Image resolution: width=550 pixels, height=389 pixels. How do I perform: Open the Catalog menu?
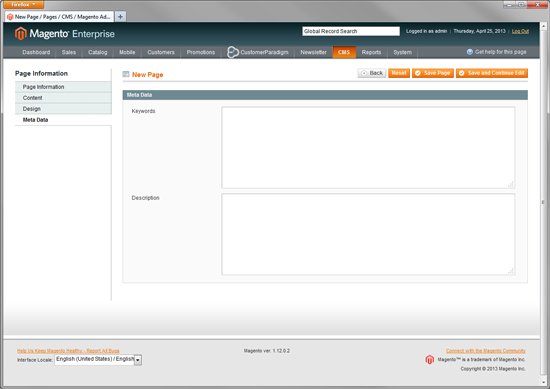(98, 52)
